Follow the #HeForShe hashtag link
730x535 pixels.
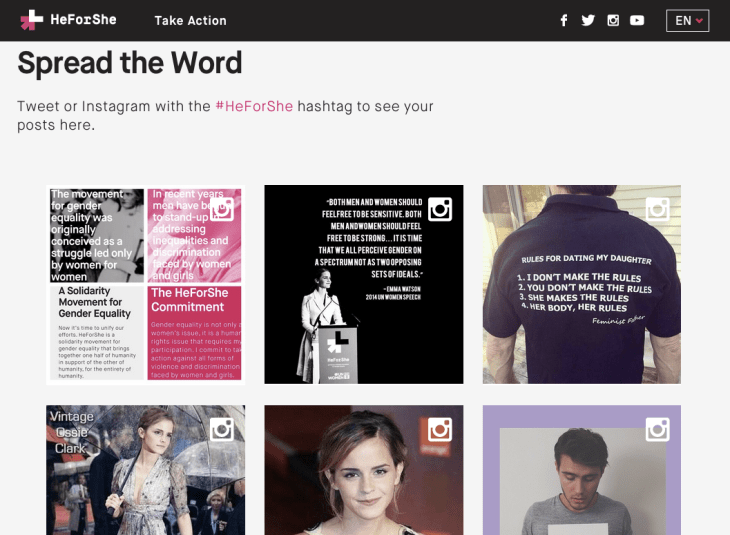[254, 106]
